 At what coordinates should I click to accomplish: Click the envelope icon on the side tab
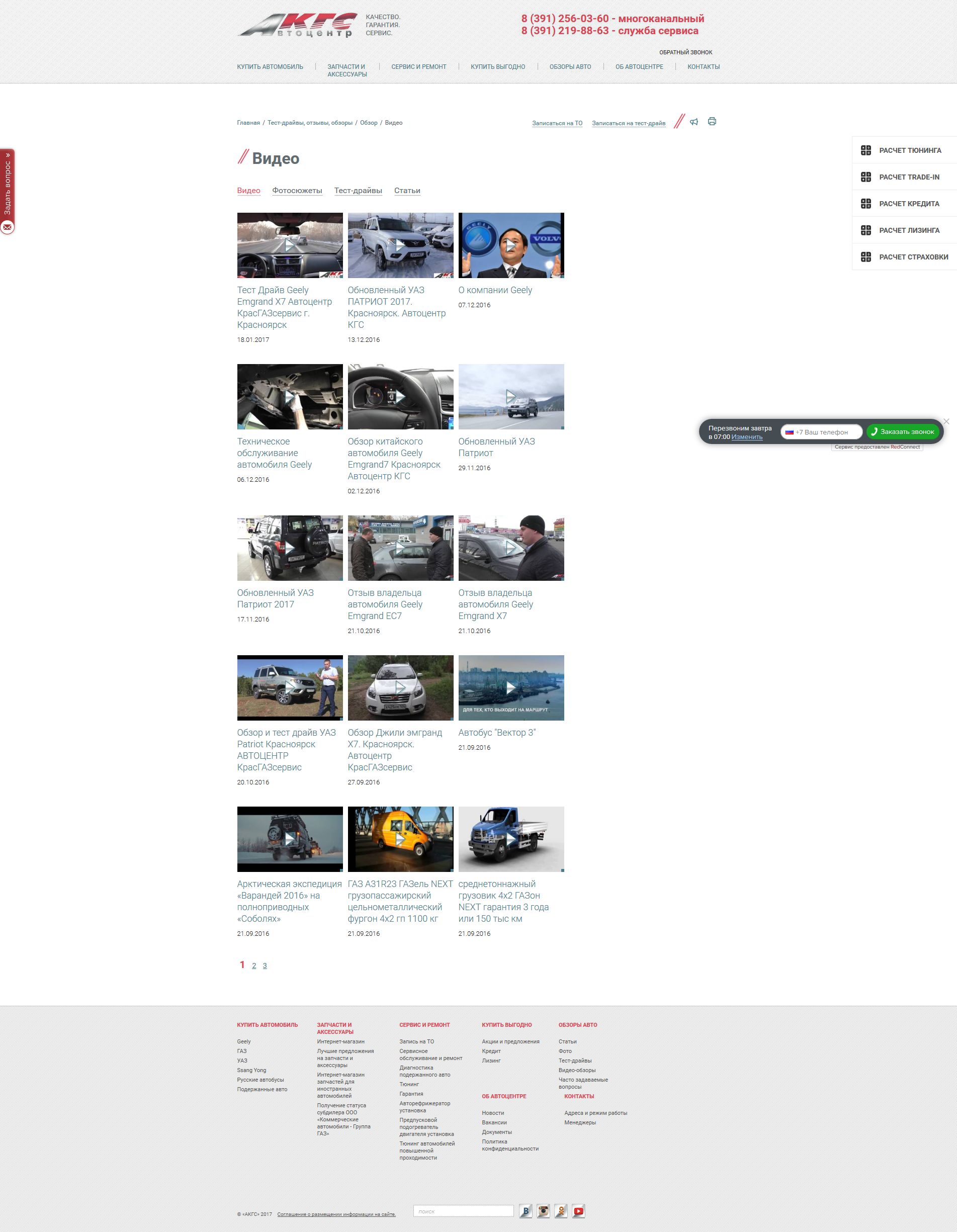[7, 227]
